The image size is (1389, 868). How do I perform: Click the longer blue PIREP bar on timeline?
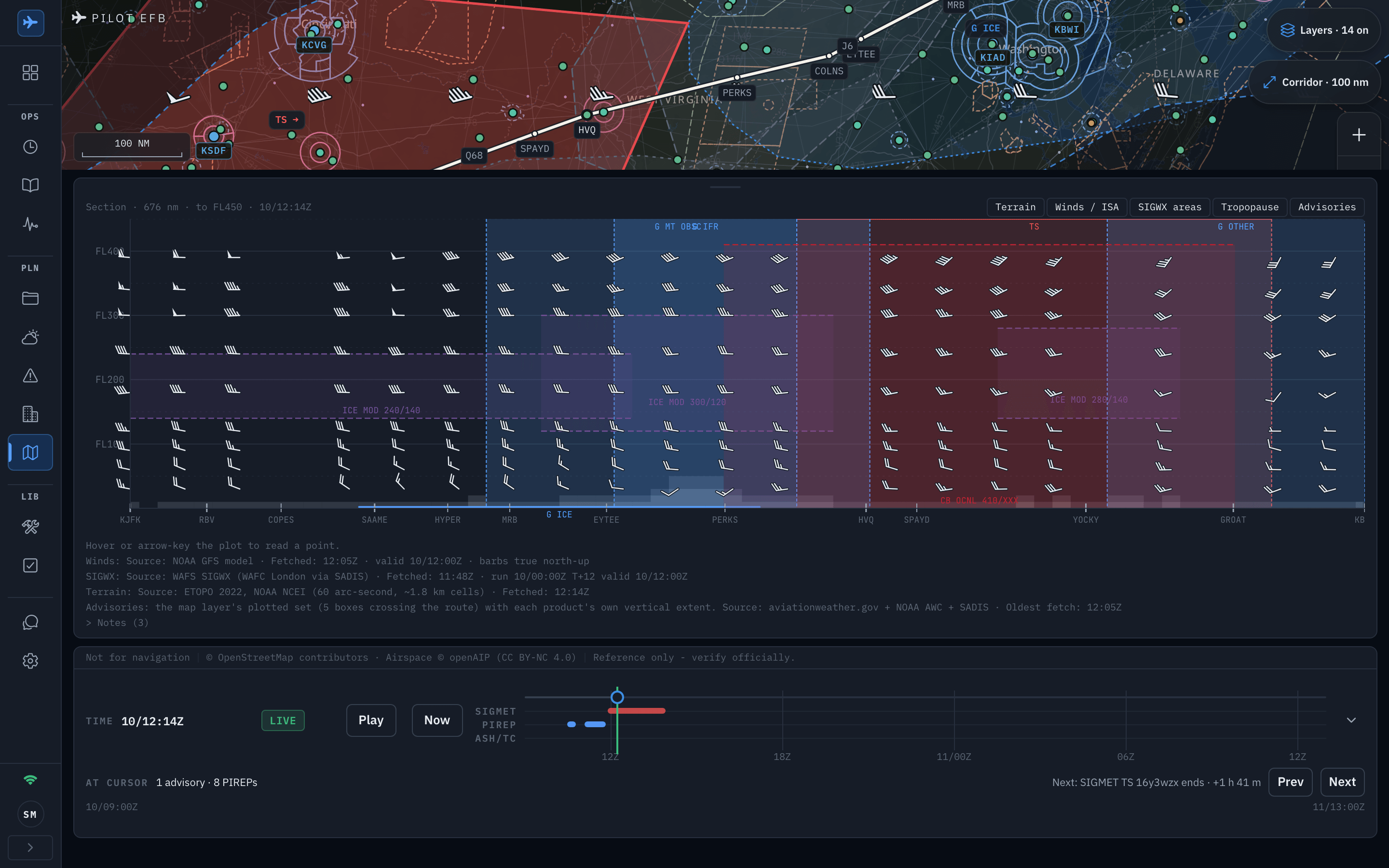[595, 724]
